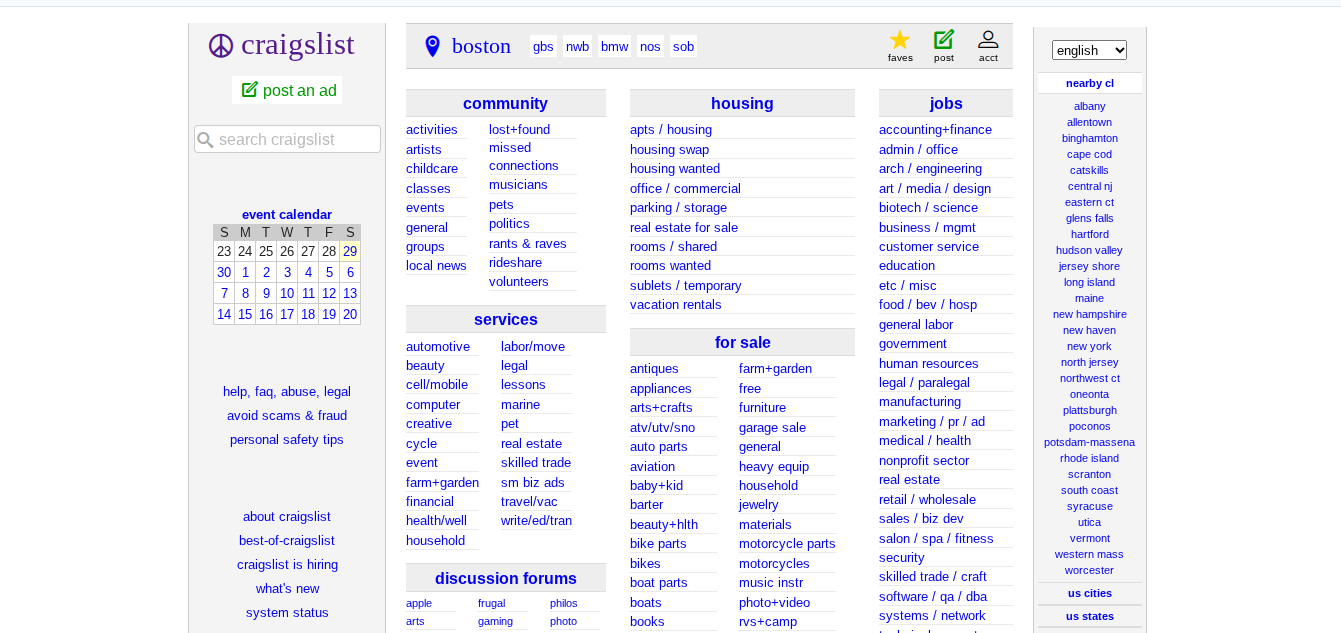
Task: Open the childcare community link
Action: [x=432, y=169]
